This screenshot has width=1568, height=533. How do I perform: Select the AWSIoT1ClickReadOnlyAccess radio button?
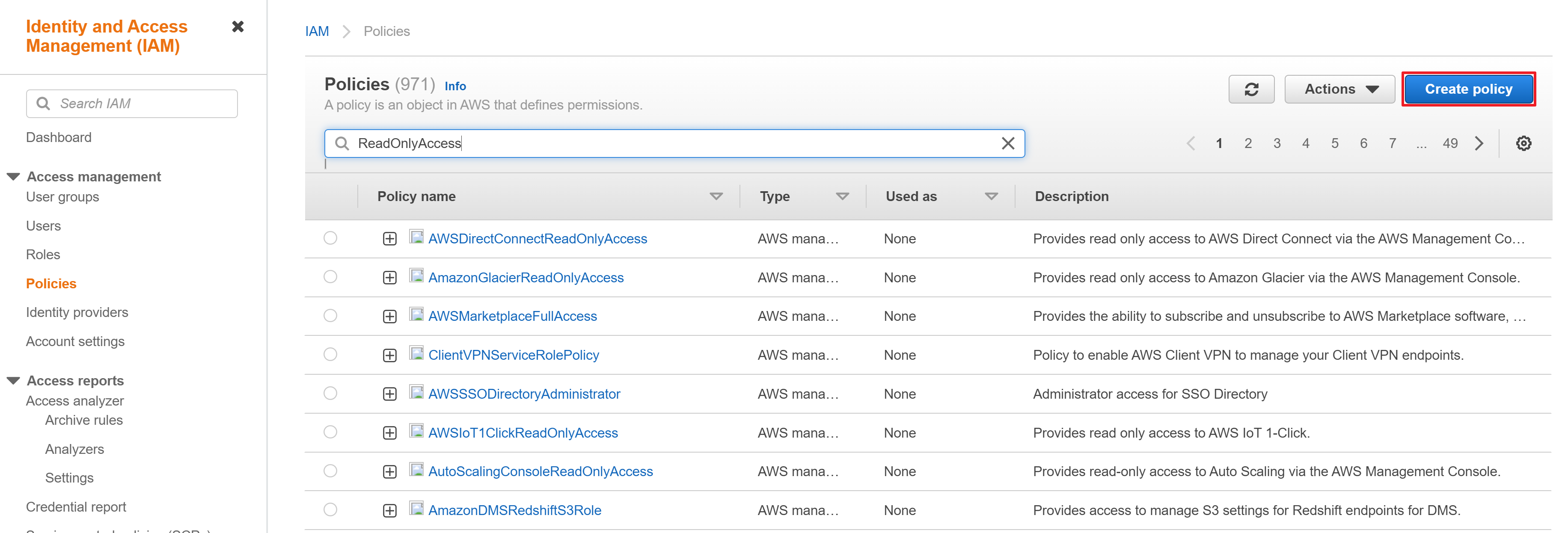pos(330,432)
